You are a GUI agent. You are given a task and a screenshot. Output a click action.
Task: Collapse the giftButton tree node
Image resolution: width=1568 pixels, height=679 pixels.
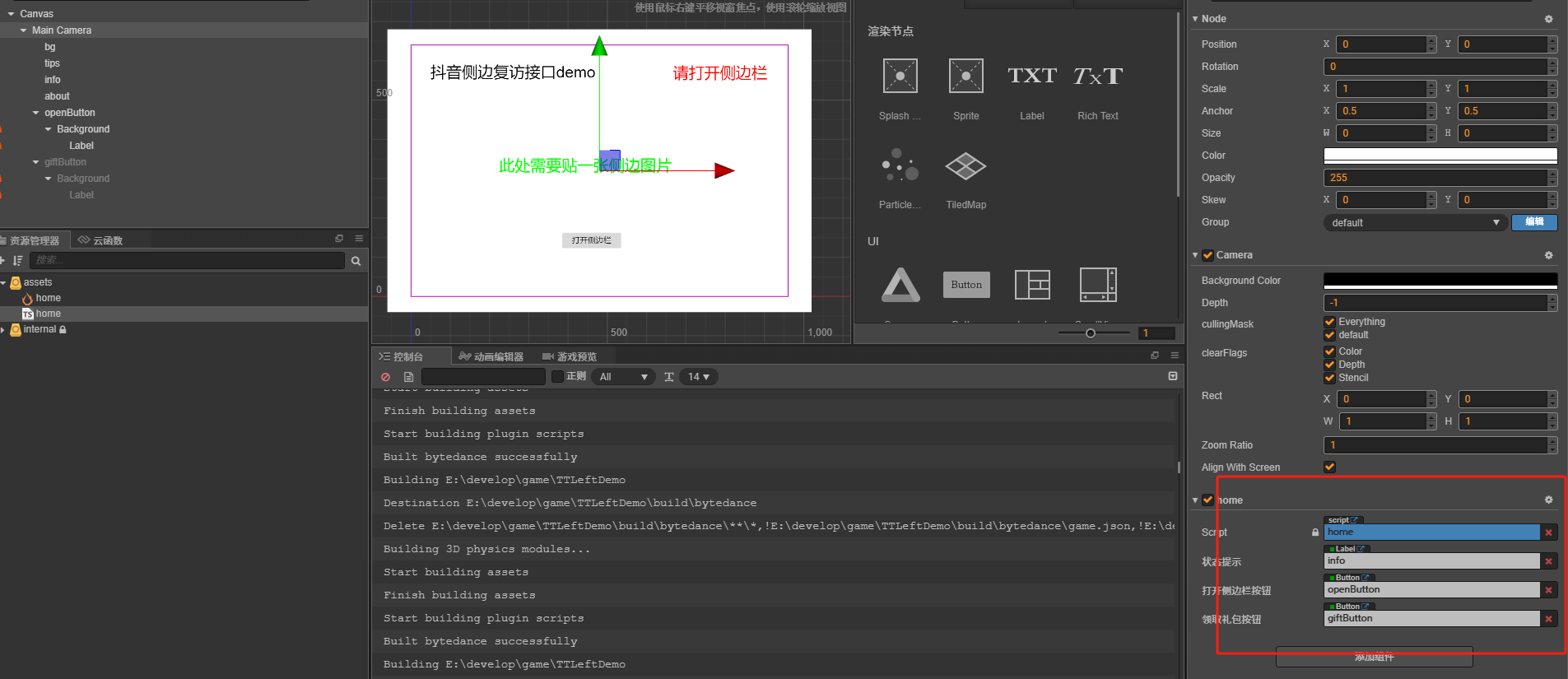(35, 162)
